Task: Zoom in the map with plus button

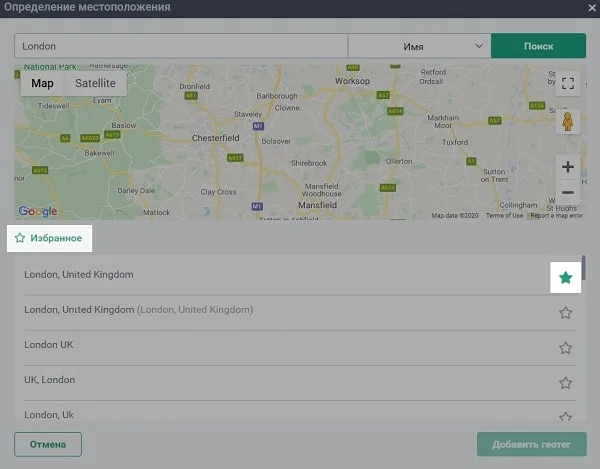Action: 567,167
